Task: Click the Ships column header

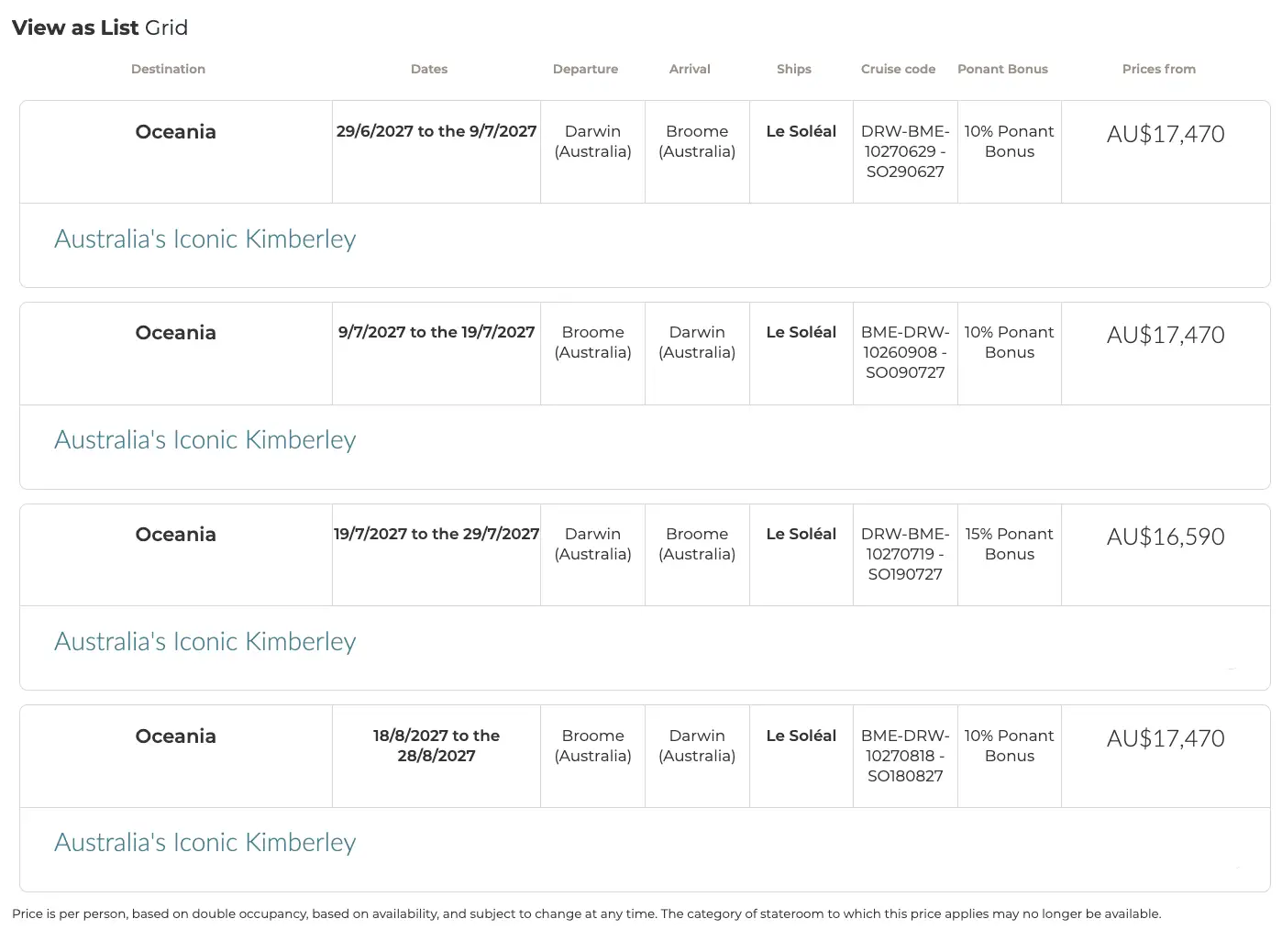Action: click(x=794, y=69)
